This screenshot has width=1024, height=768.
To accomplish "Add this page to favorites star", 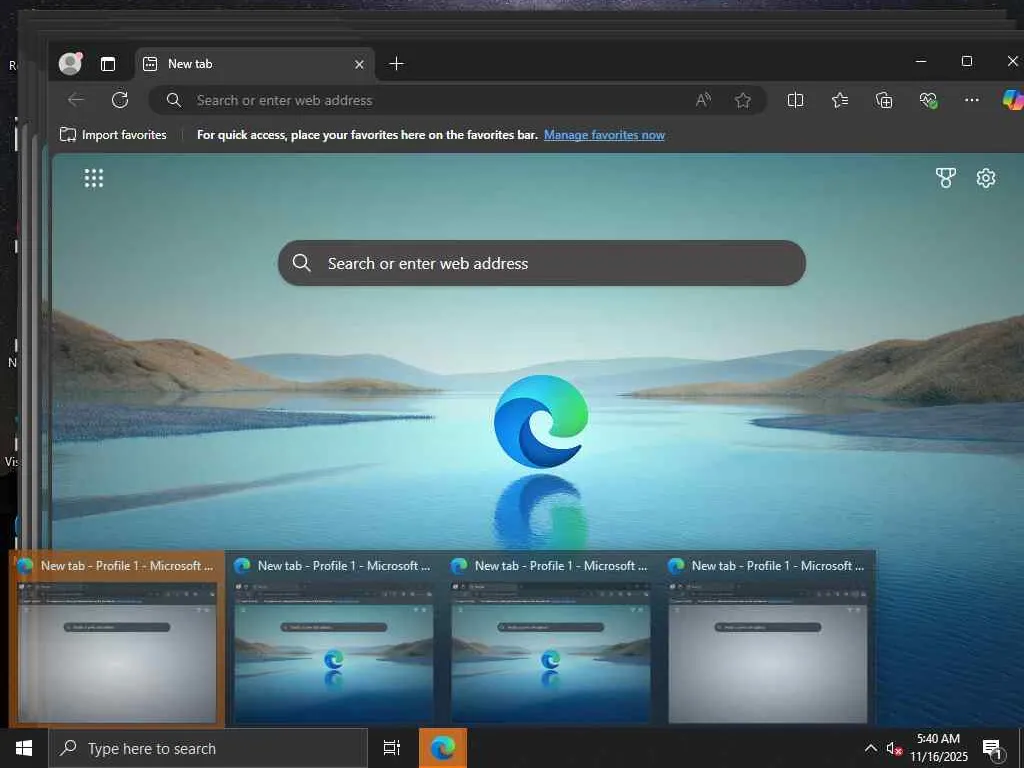I will click(743, 100).
